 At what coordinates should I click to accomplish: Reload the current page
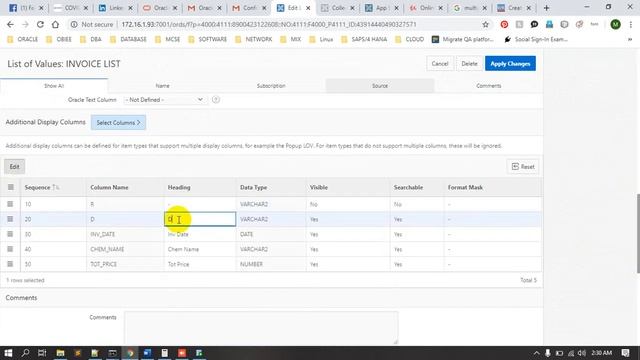[x=40, y=24]
